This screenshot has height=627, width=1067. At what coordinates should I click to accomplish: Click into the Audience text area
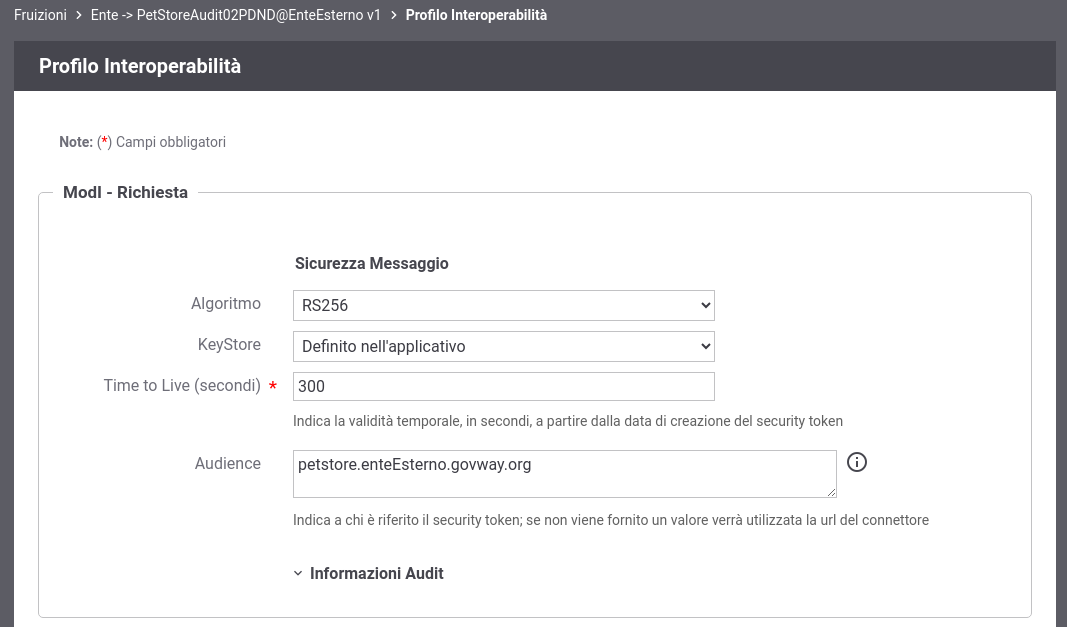click(565, 474)
